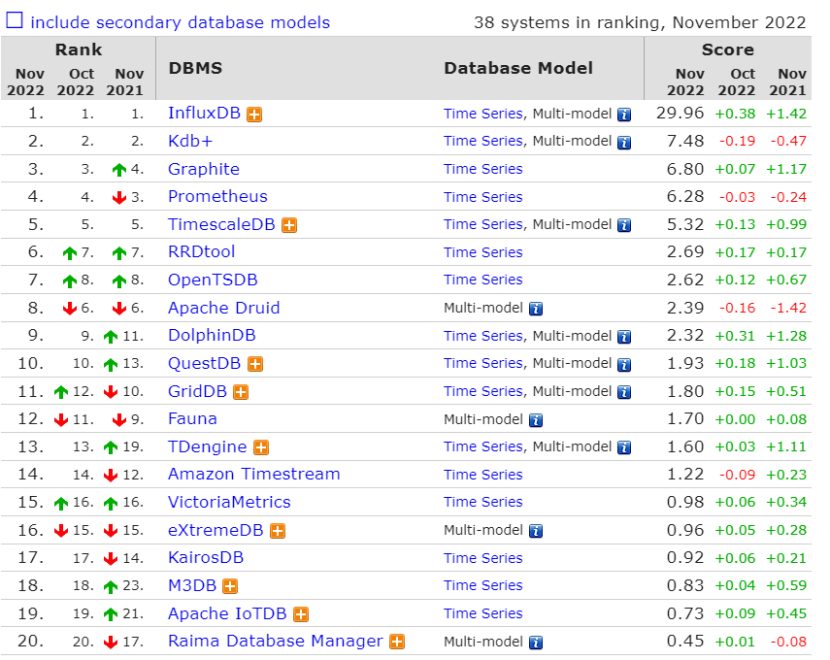The image size is (830, 660).
Task: Open the Amazon Timestream link
Action: click(x=253, y=474)
